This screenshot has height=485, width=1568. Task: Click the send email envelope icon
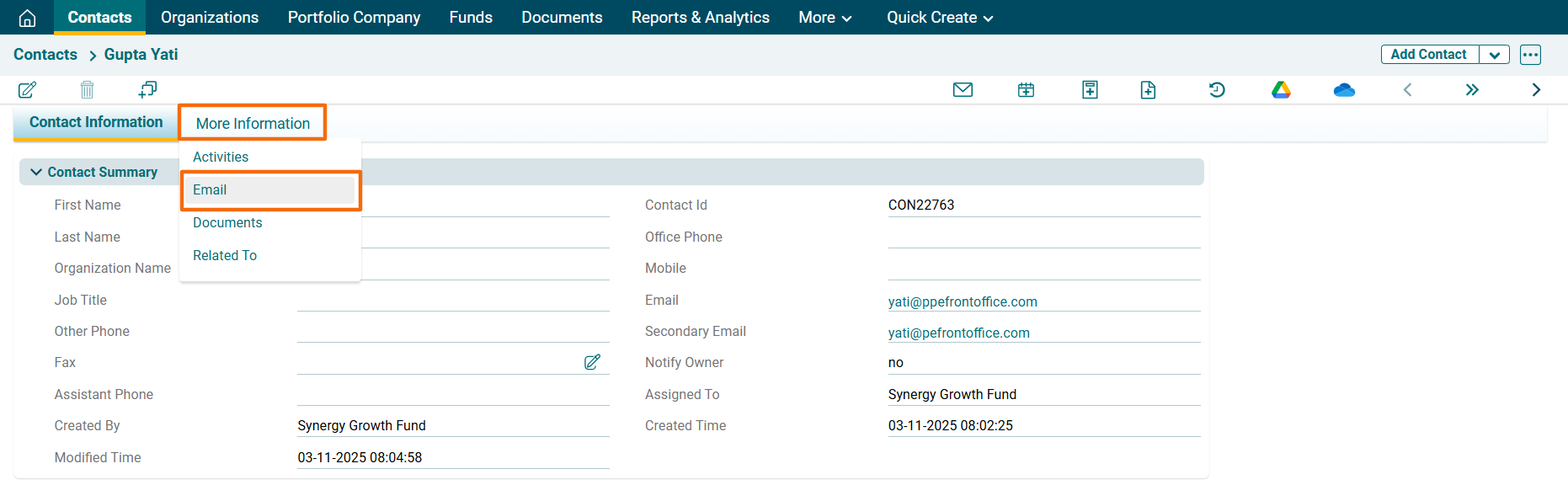click(x=963, y=90)
